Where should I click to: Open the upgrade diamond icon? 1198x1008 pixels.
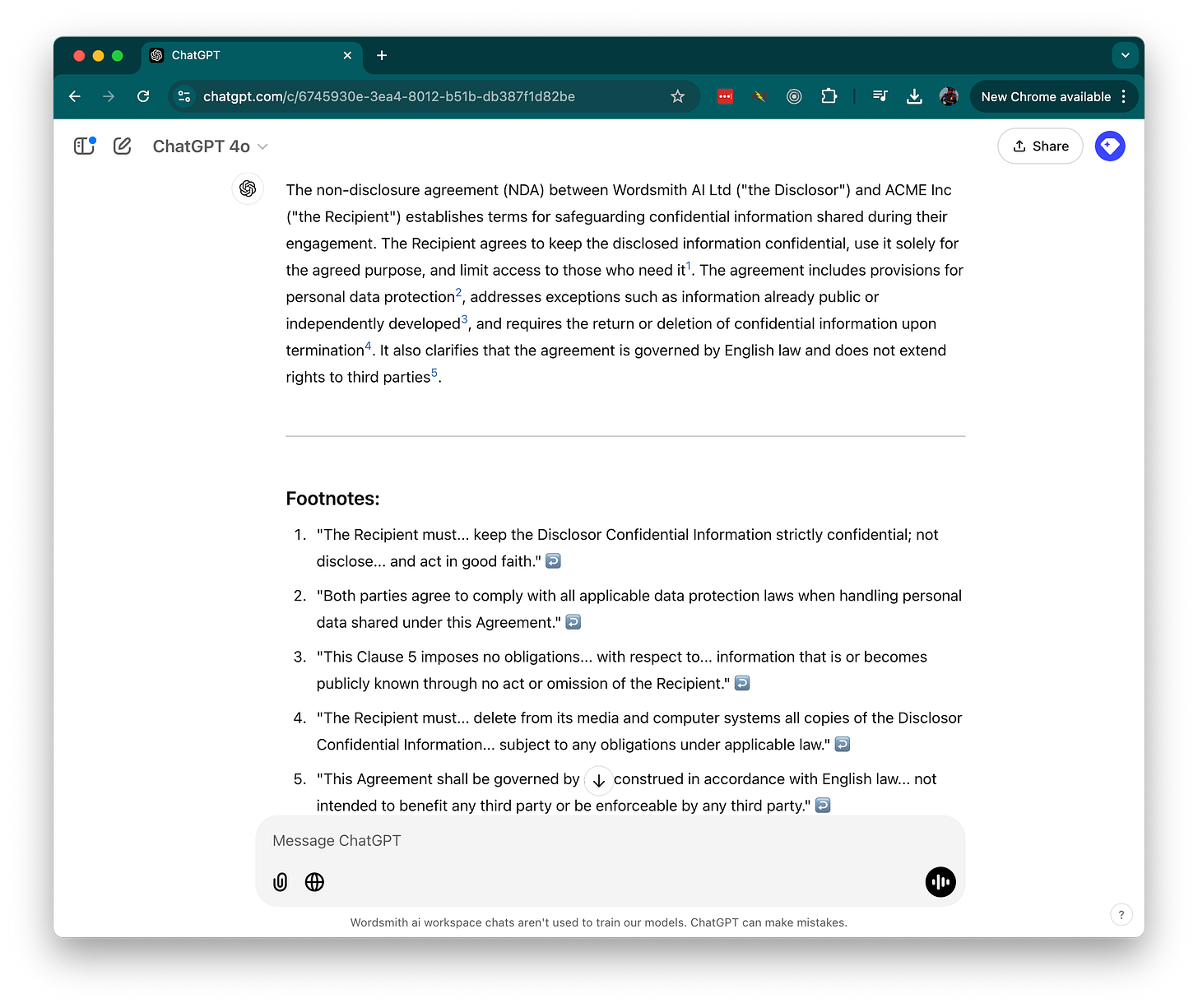1110,146
